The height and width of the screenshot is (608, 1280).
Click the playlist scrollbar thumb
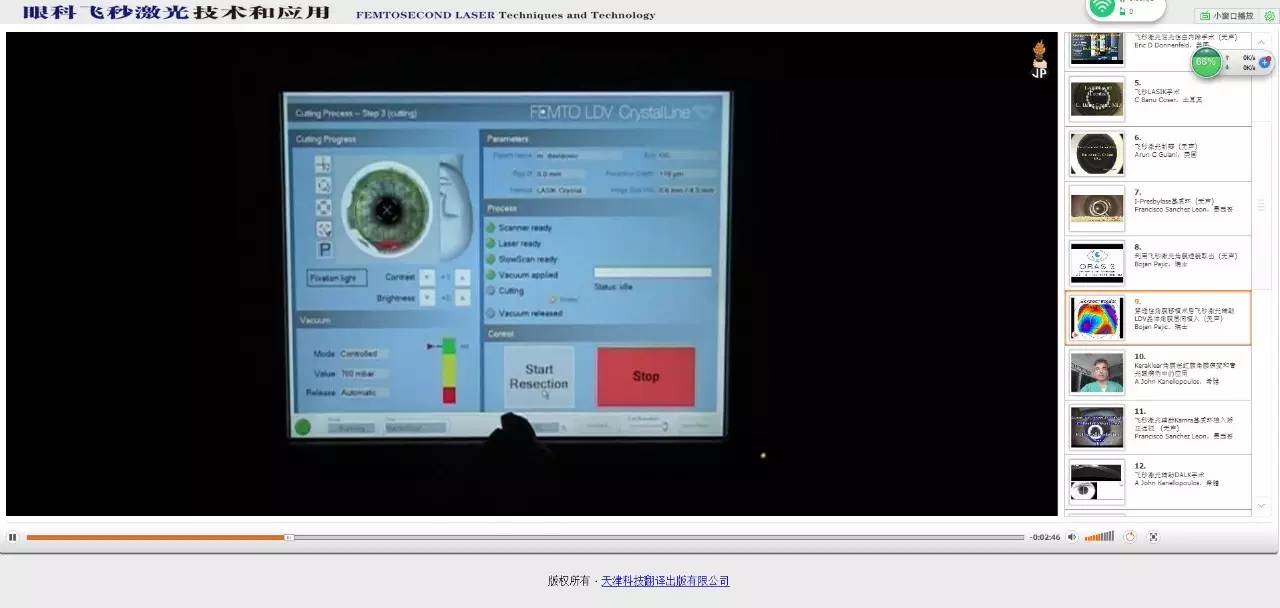[x=1261, y=204]
